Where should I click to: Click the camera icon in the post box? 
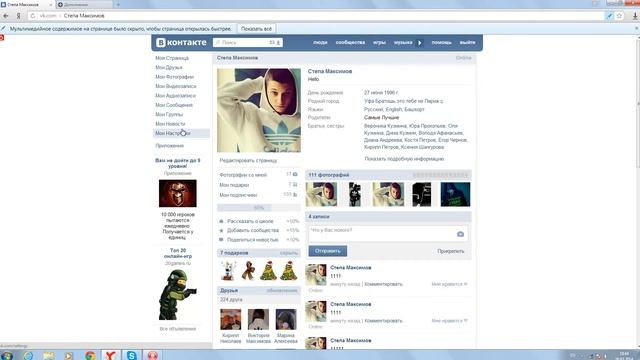pos(460,234)
